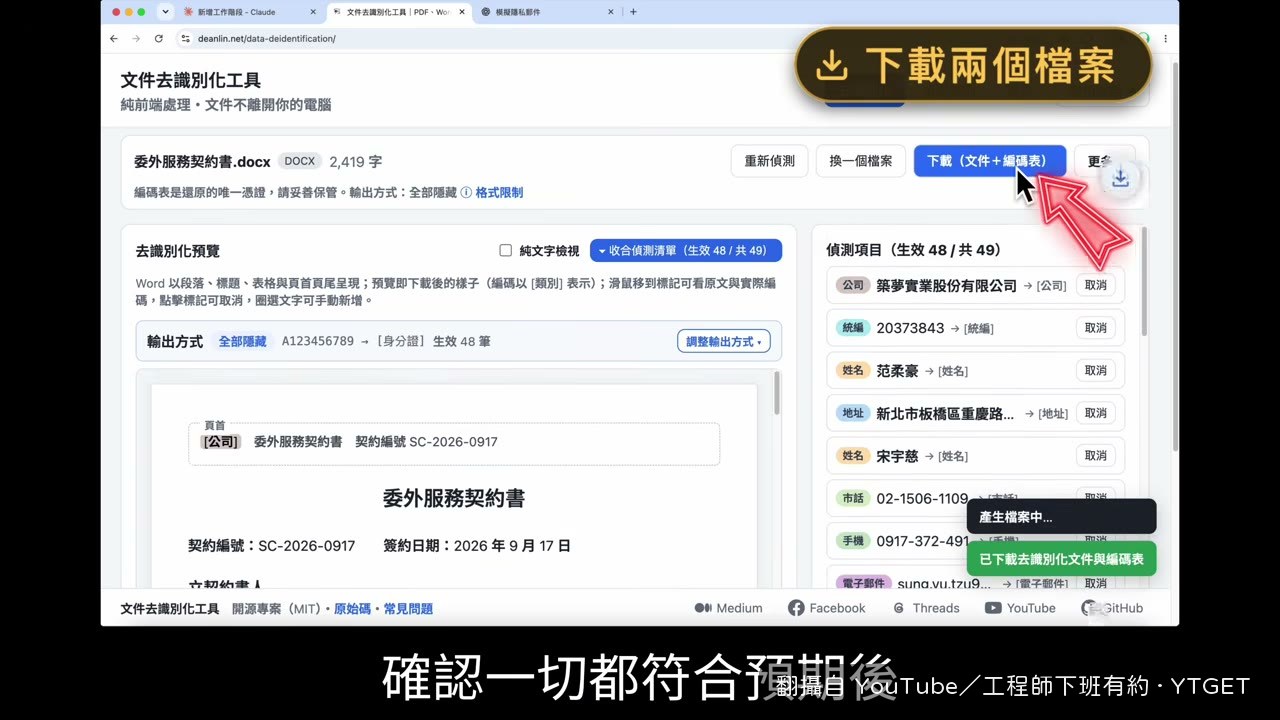Switch to the 新增工作階段 - Claude tab

[x=250, y=12]
